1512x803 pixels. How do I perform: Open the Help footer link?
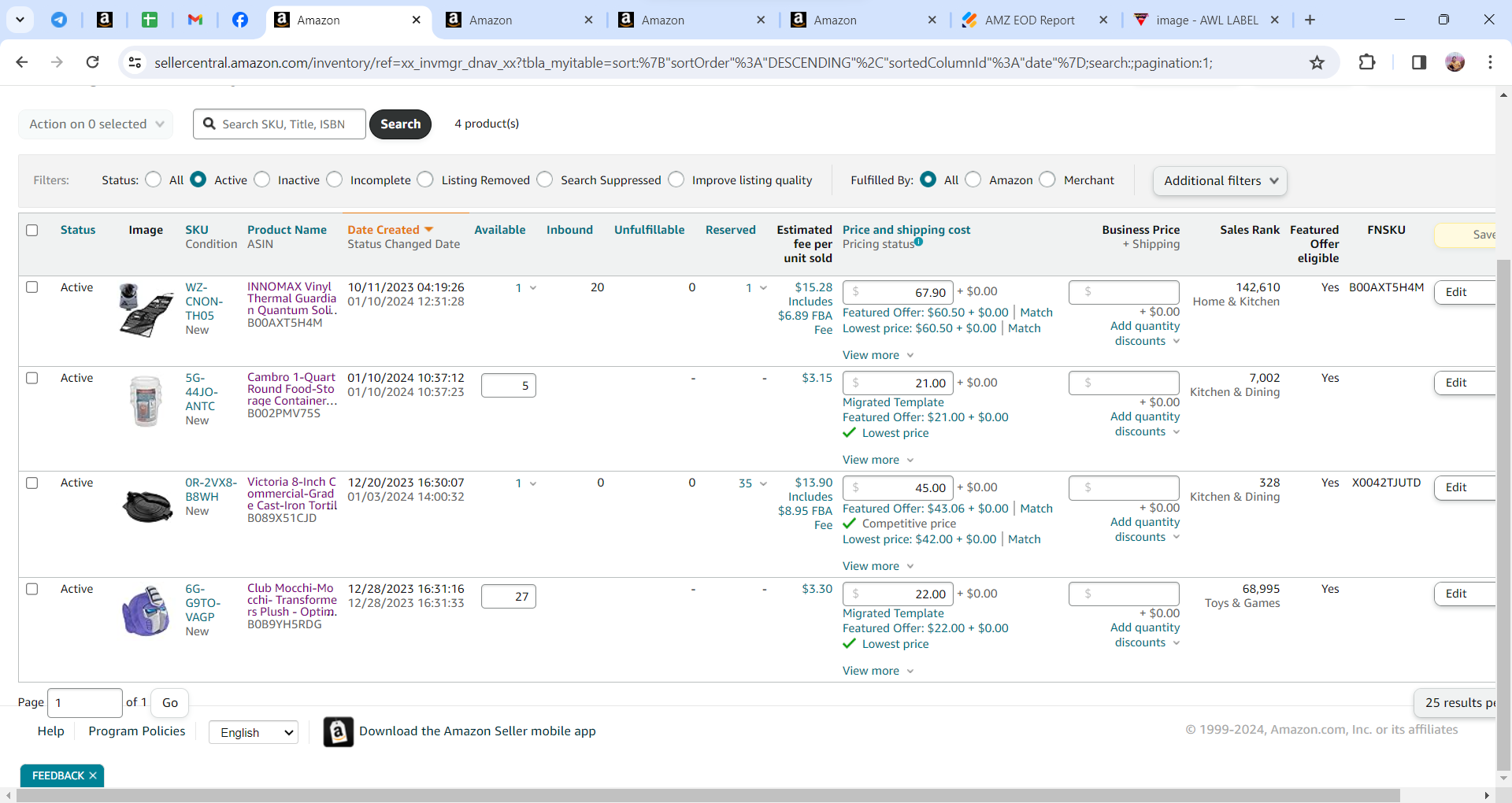pos(51,731)
